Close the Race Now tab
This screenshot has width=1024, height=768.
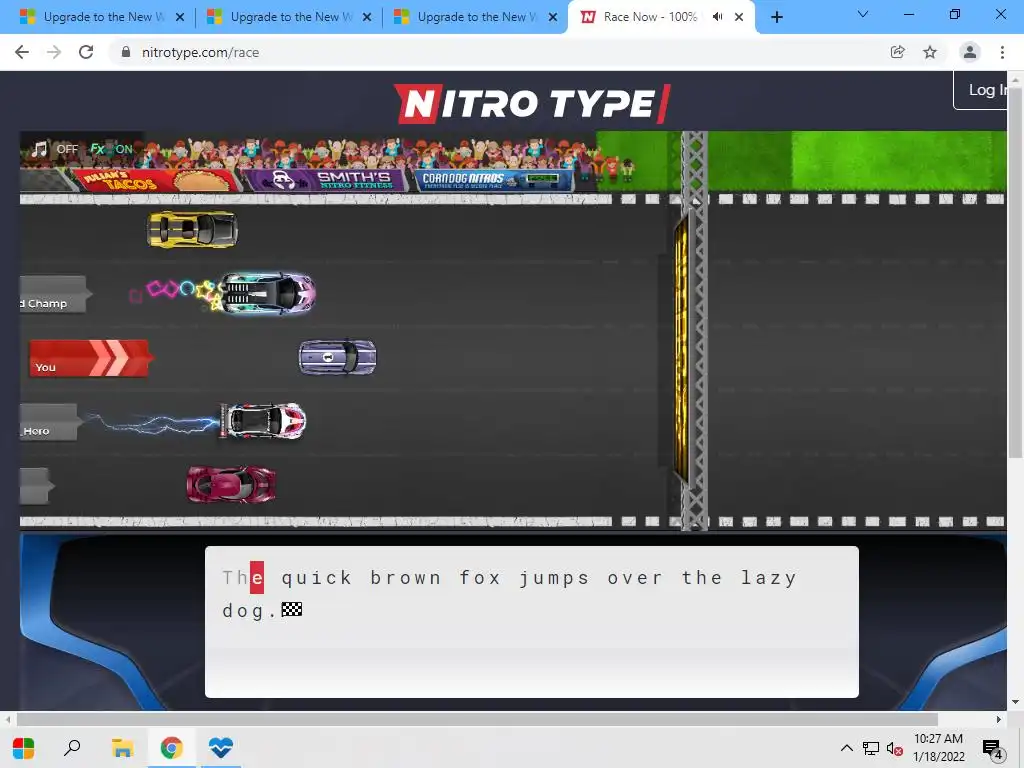click(739, 17)
